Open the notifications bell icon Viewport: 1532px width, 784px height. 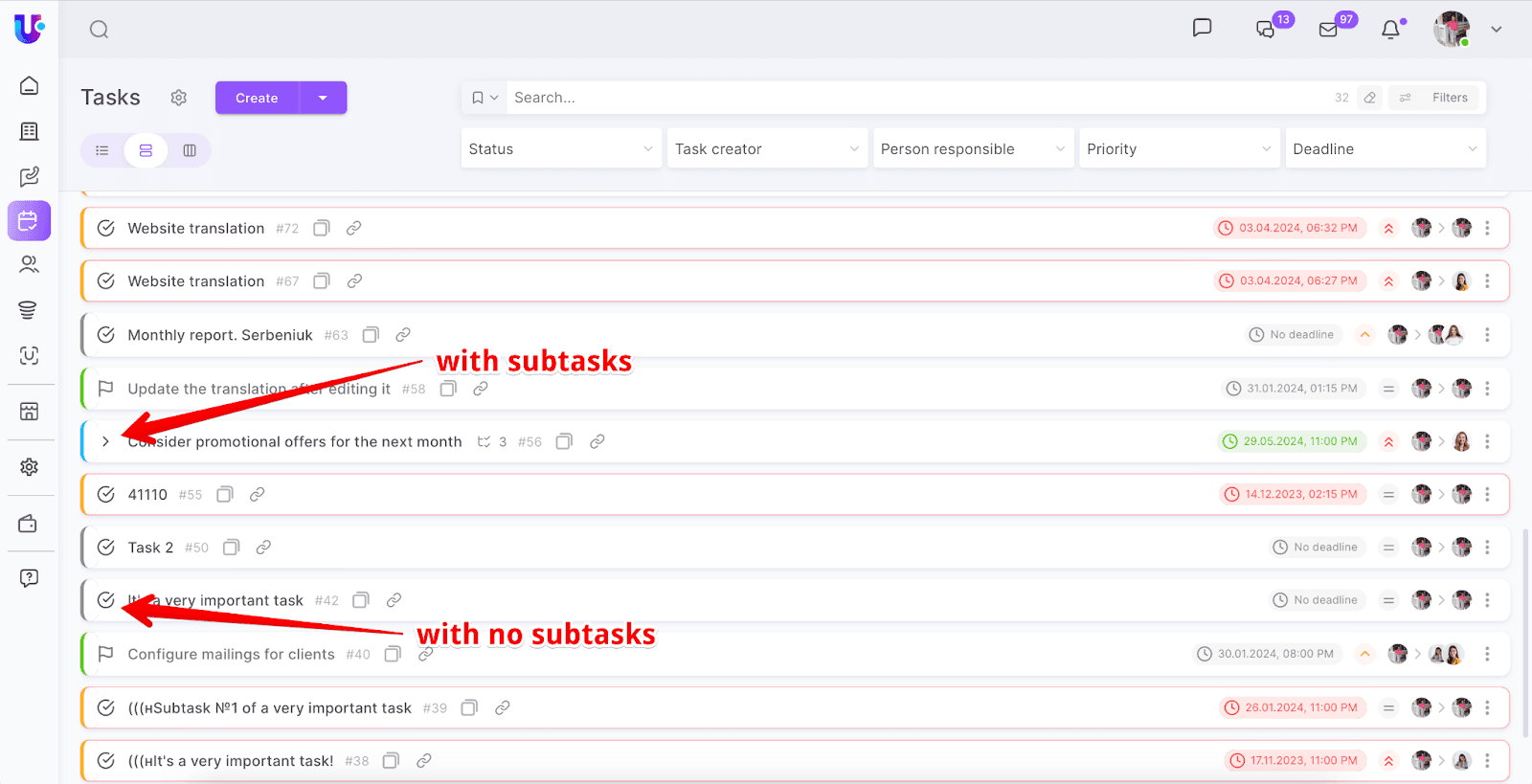[x=1390, y=30]
